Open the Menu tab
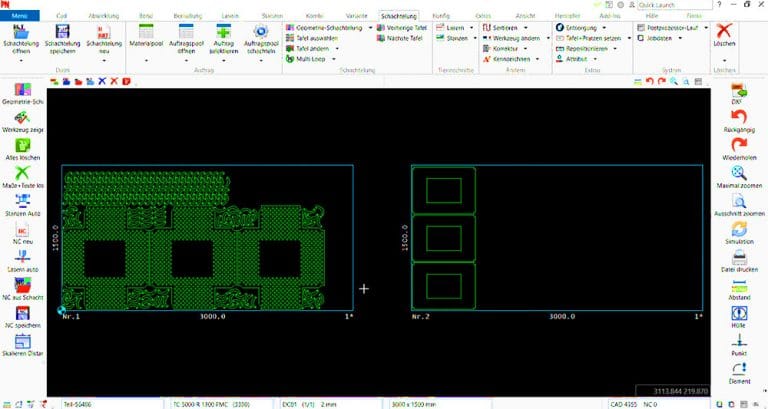 [x=20, y=17]
